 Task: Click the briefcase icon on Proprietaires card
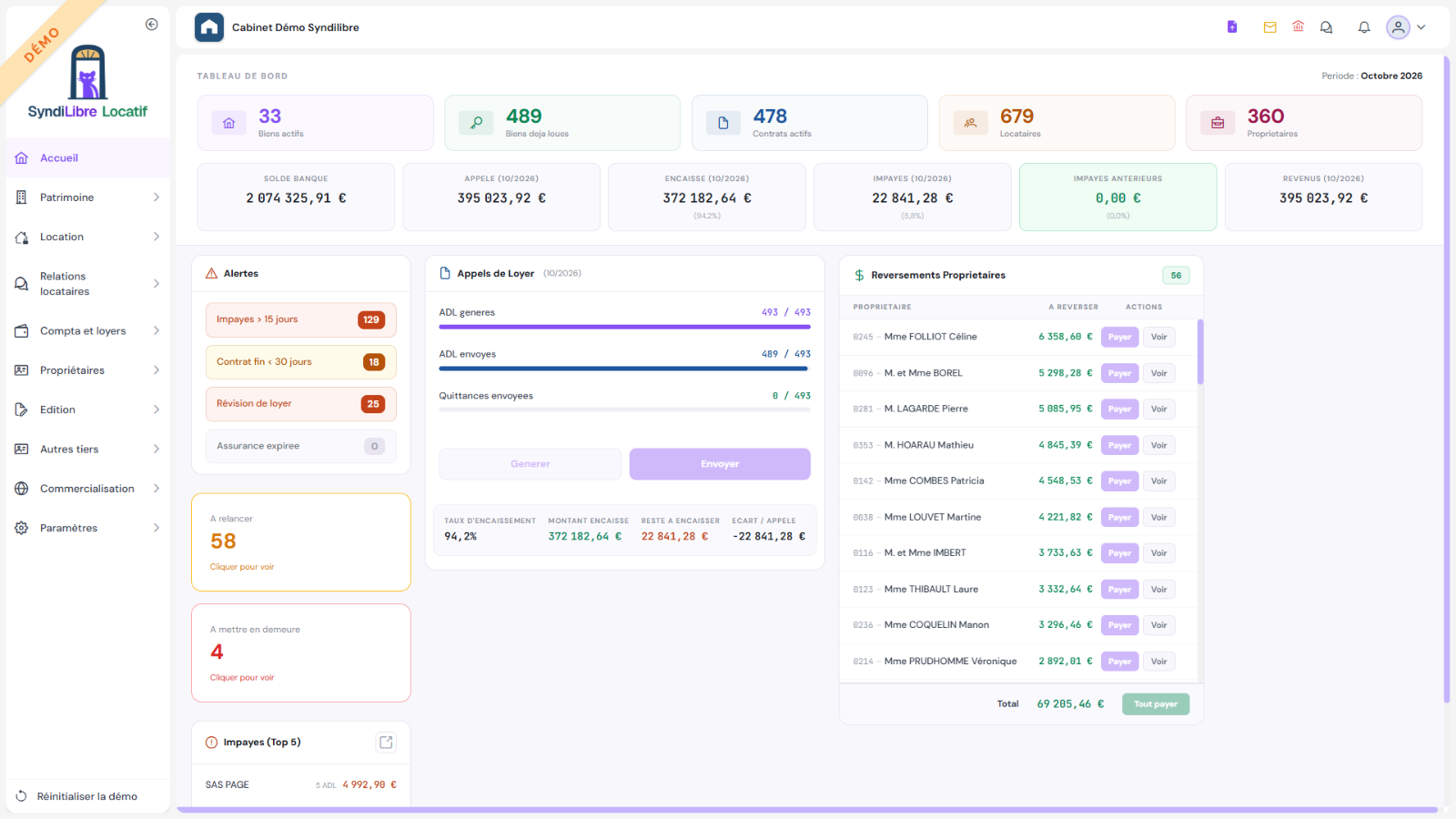click(x=1218, y=123)
